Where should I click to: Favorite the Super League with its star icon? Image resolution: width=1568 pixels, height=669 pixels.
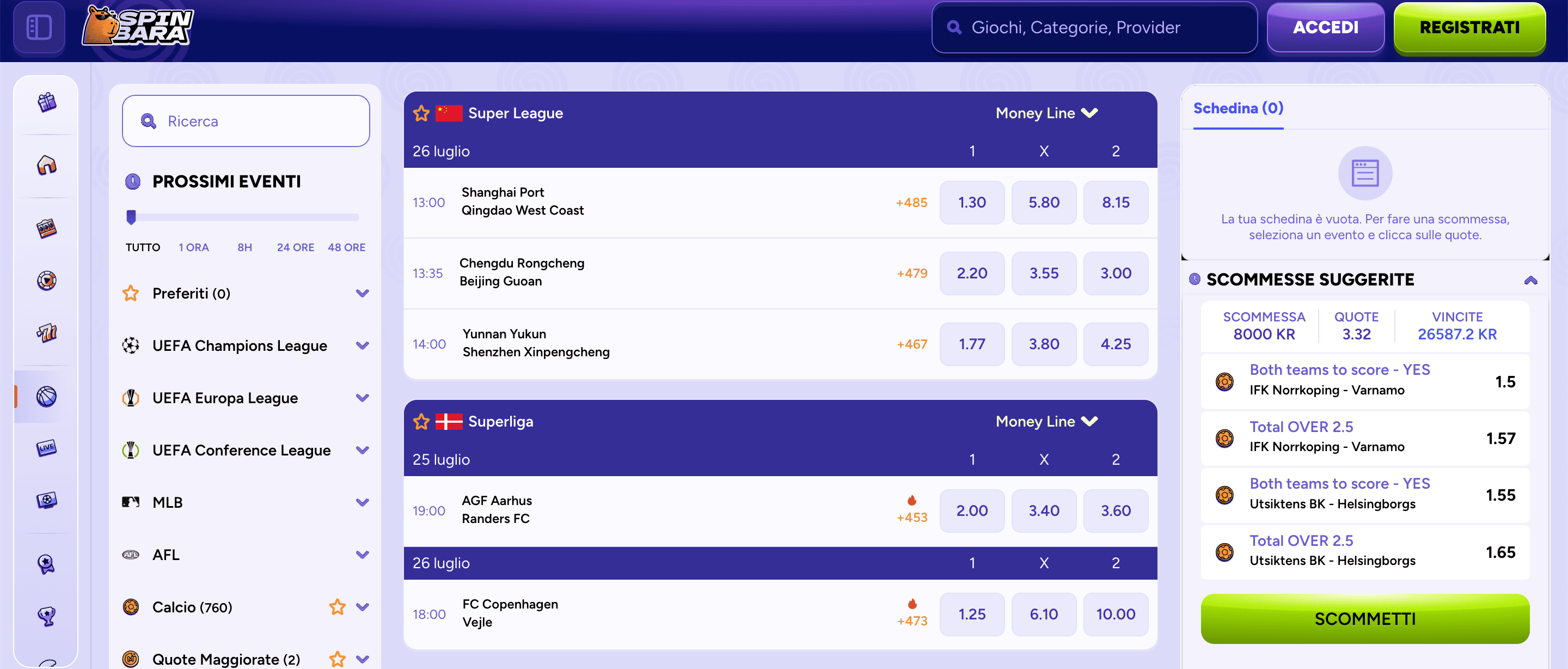(421, 113)
